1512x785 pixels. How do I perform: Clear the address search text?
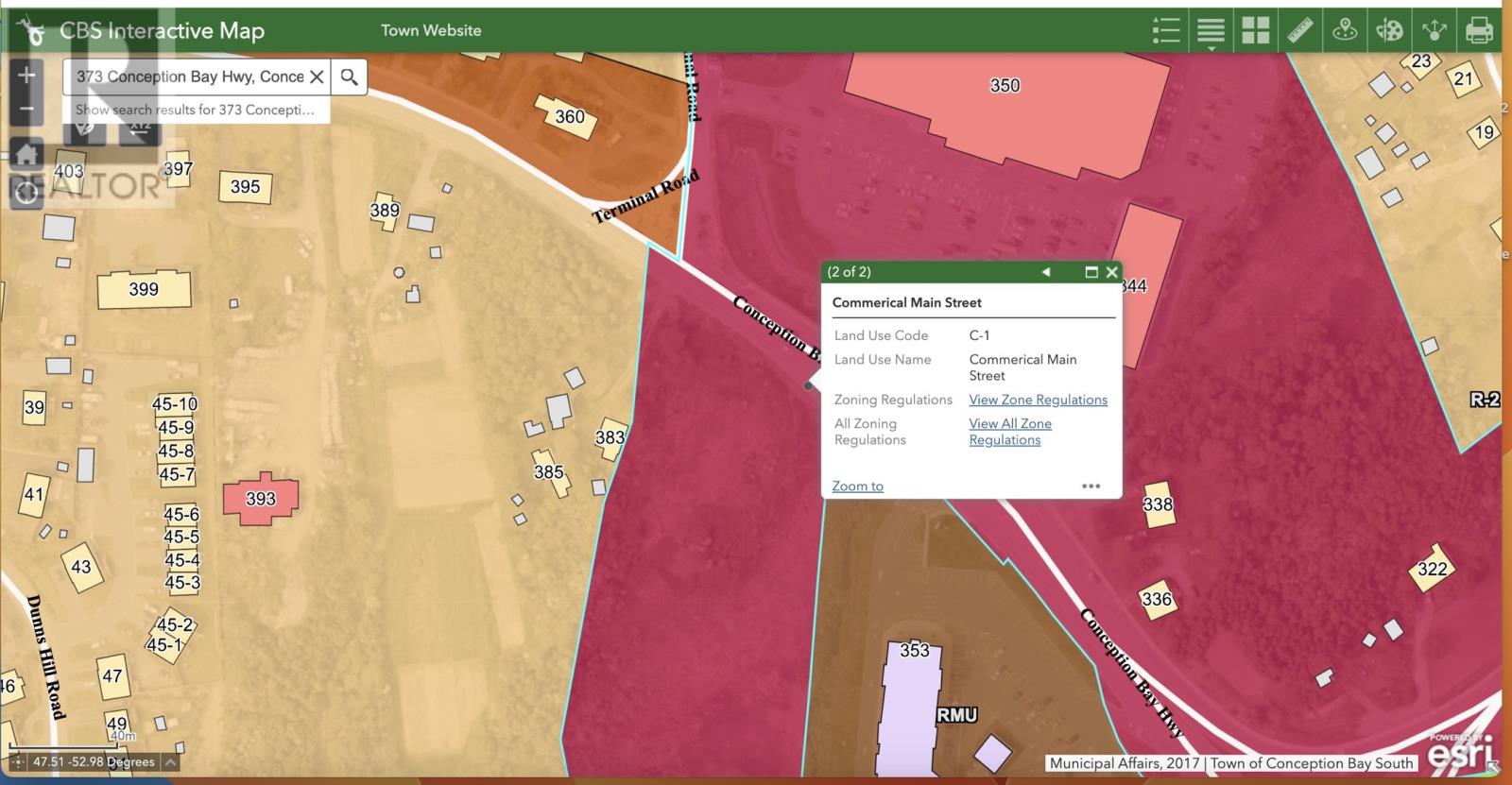click(318, 77)
